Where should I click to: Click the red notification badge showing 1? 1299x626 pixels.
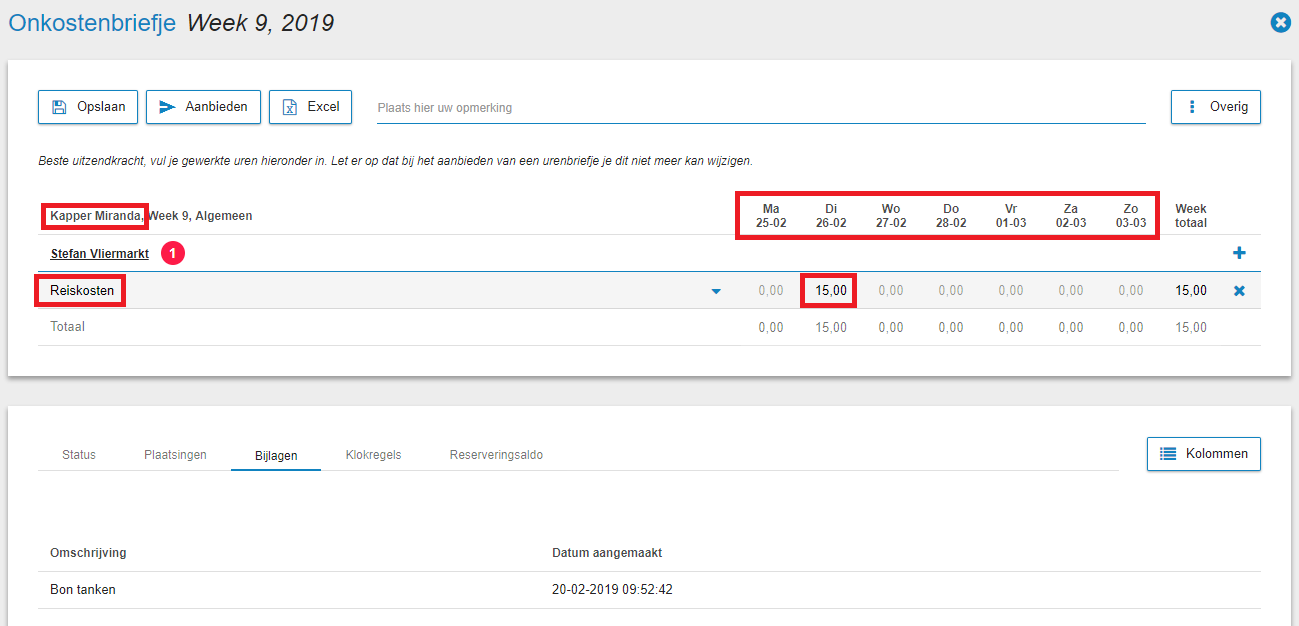(x=173, y=254)
